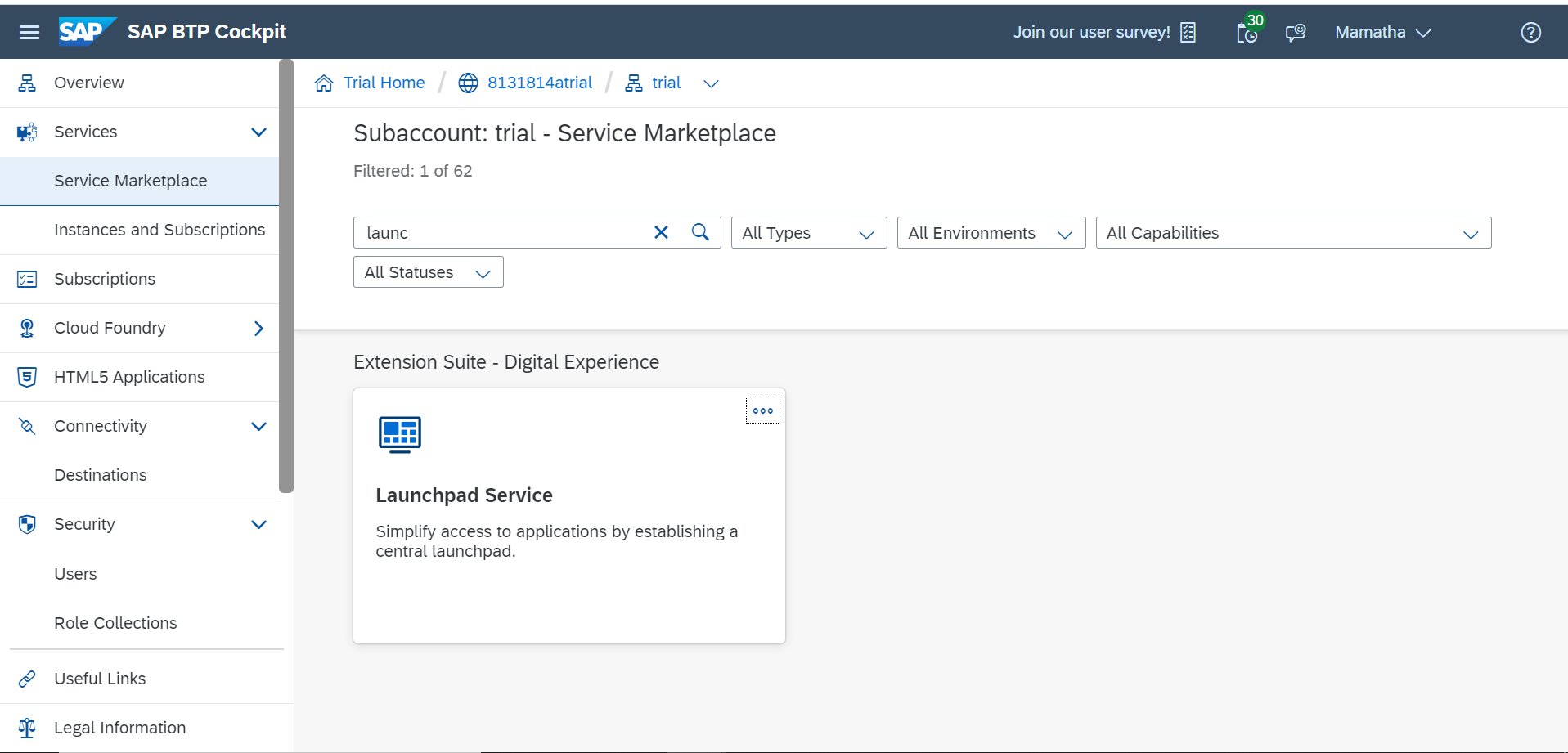Click the subaccount icon beside trial breadcrumb
The width and height of the screenshot is (1568, 753).
click(x=634, y=83)
